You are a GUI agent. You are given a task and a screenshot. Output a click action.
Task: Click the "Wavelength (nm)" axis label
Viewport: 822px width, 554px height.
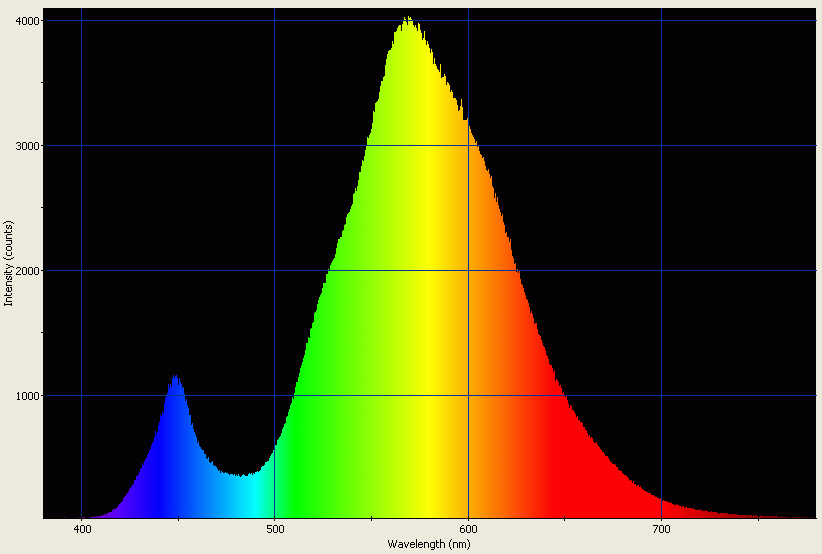[429, 543]
